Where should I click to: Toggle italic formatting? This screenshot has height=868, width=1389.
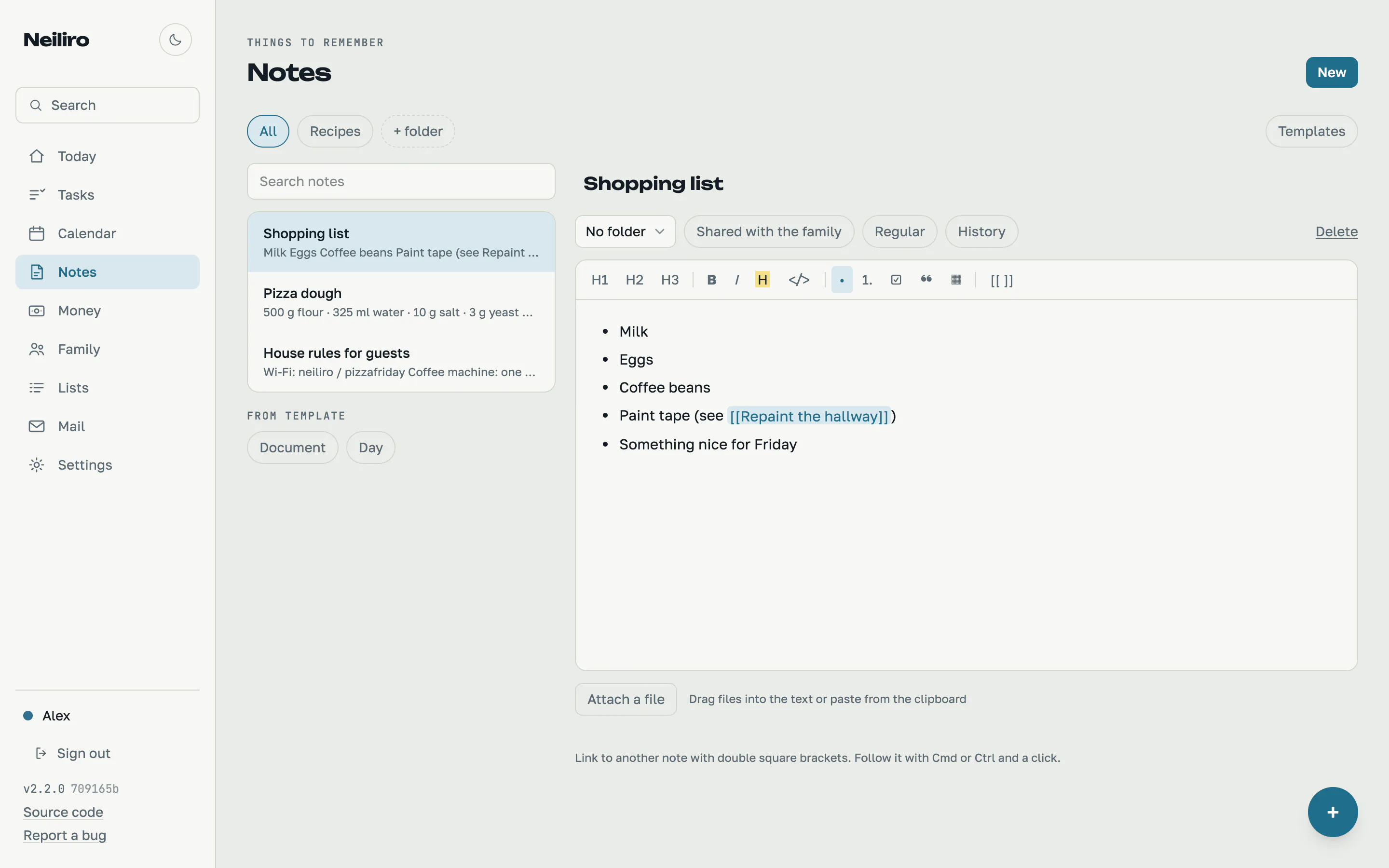coord(736,280)
